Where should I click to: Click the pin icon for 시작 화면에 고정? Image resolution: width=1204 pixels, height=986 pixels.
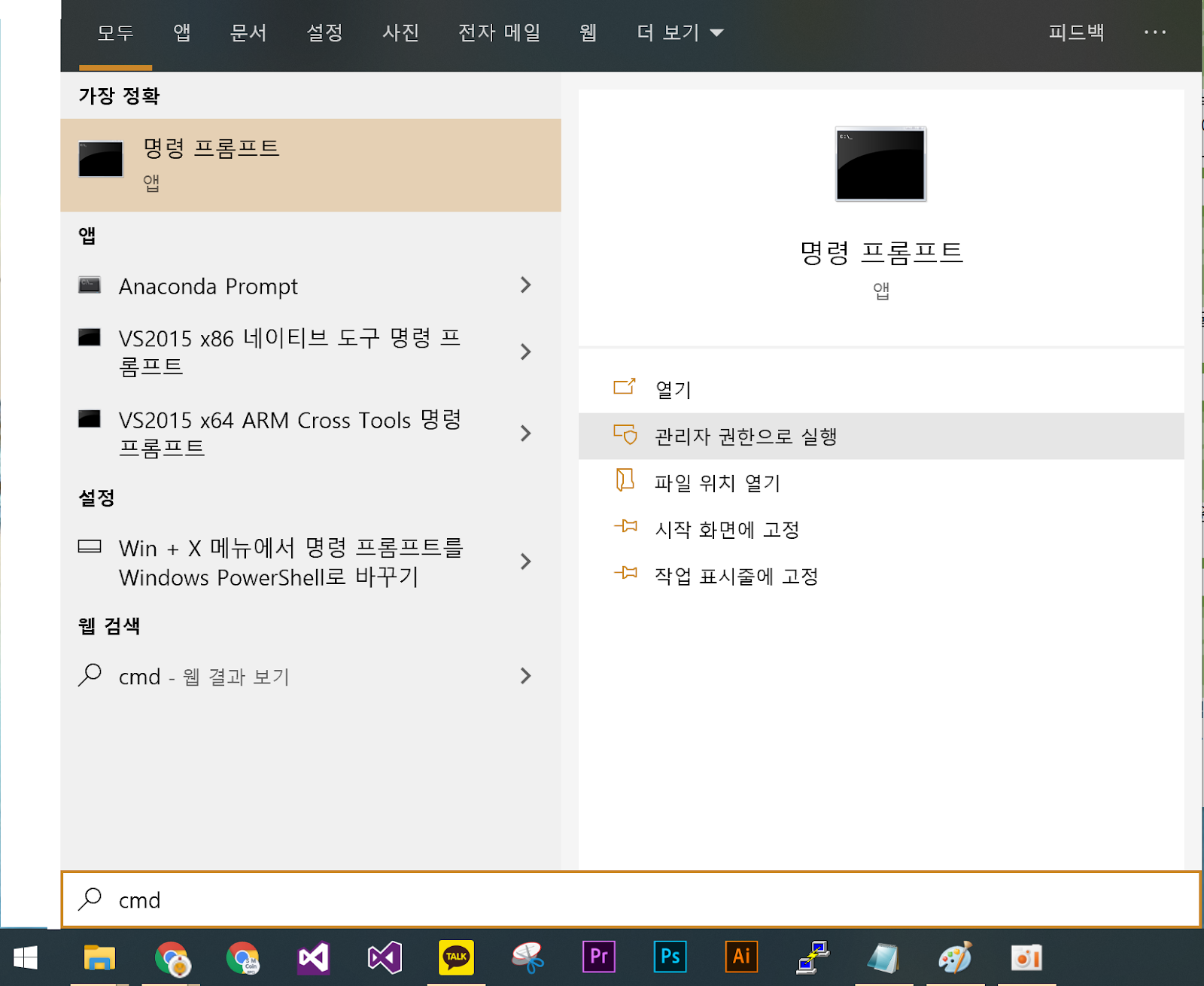pos(625,526)
